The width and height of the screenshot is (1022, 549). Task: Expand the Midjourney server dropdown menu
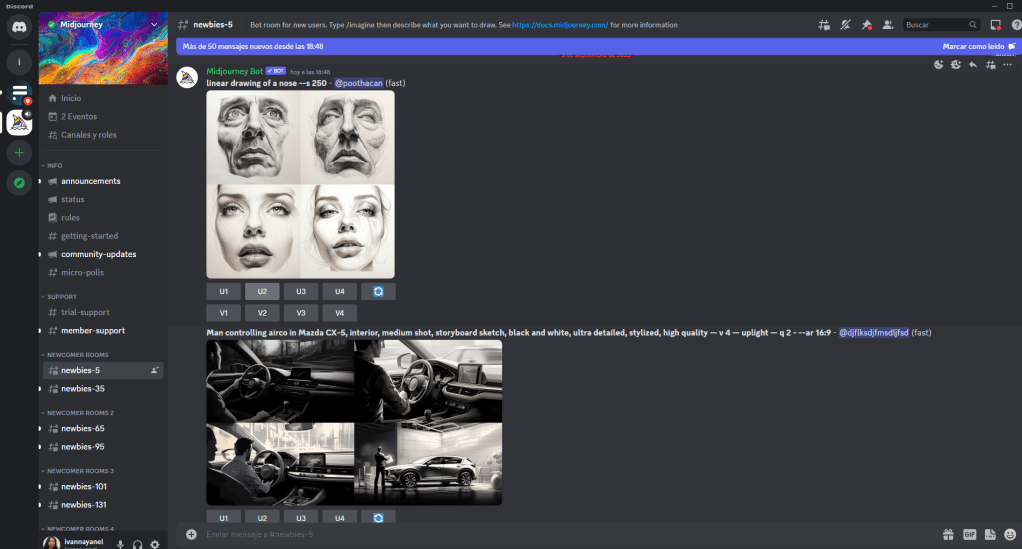(x=153, y=25)
